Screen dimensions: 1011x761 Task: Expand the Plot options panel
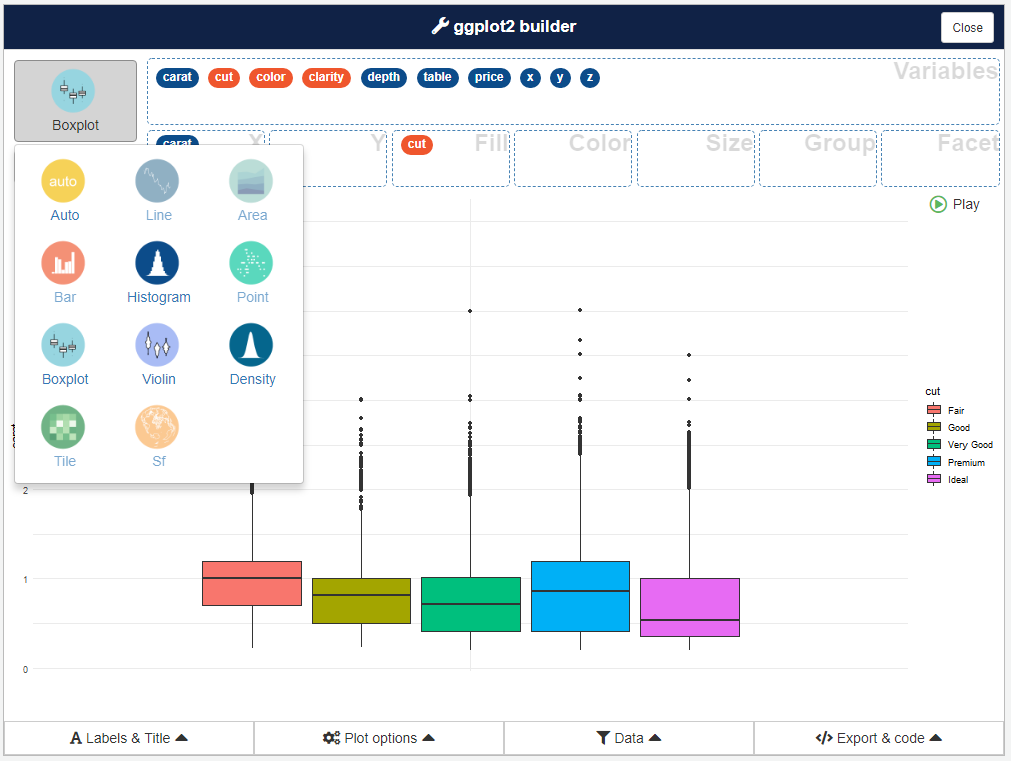379,738
